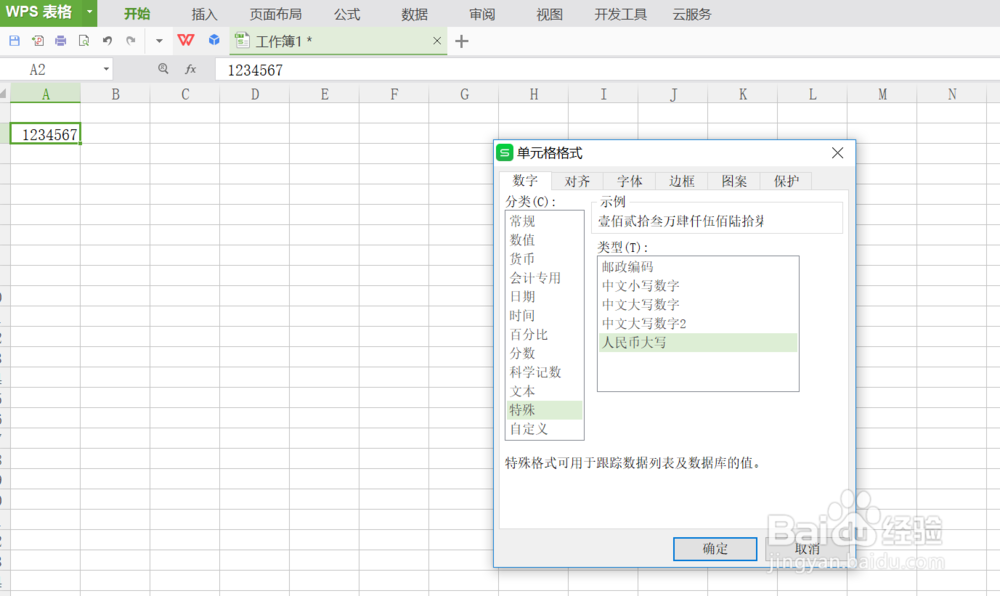1000x596 pixels.
Task: Choose 中文大写数字 in the type list
Action: 698,305
